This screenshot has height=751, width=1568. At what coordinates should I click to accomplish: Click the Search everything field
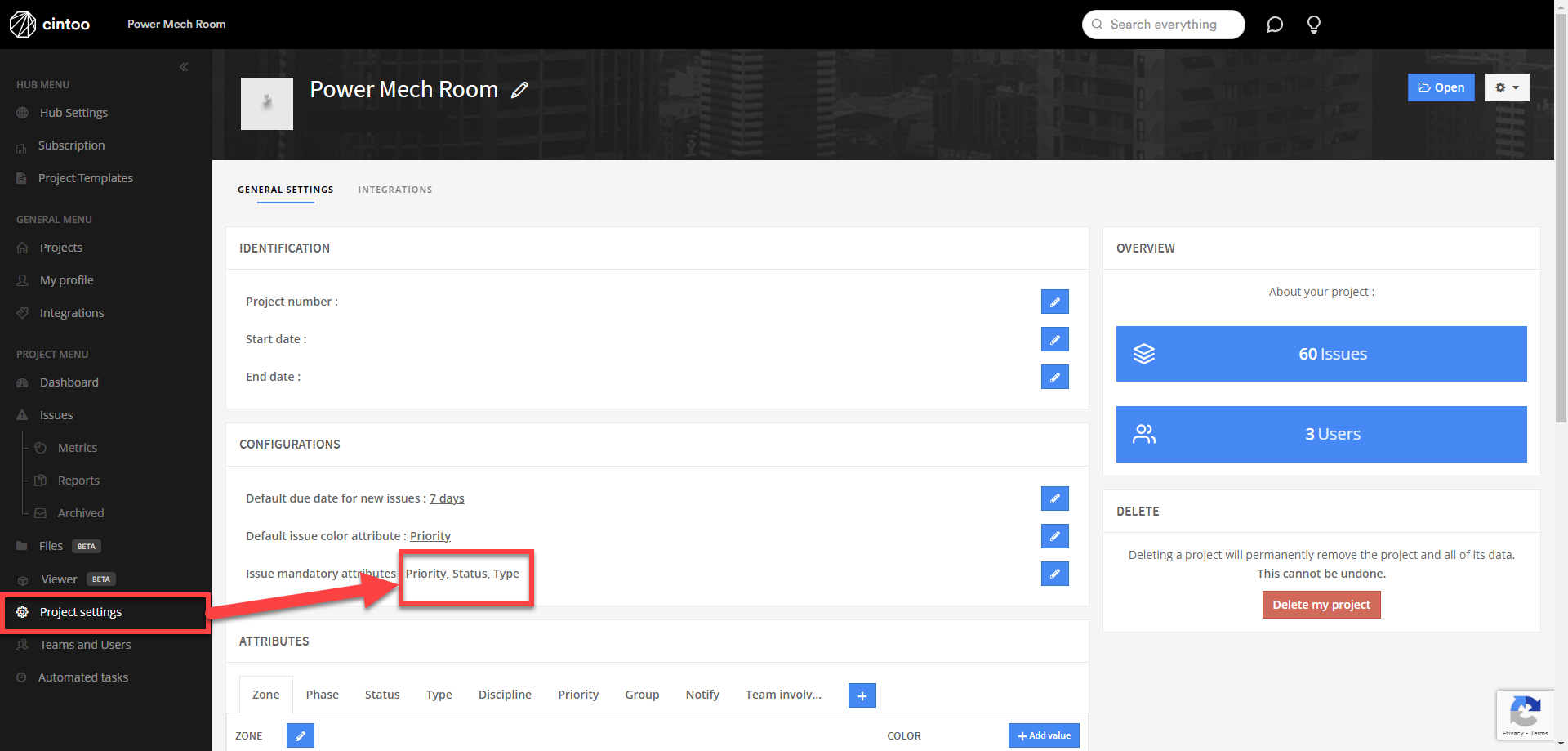(1163, 25)
